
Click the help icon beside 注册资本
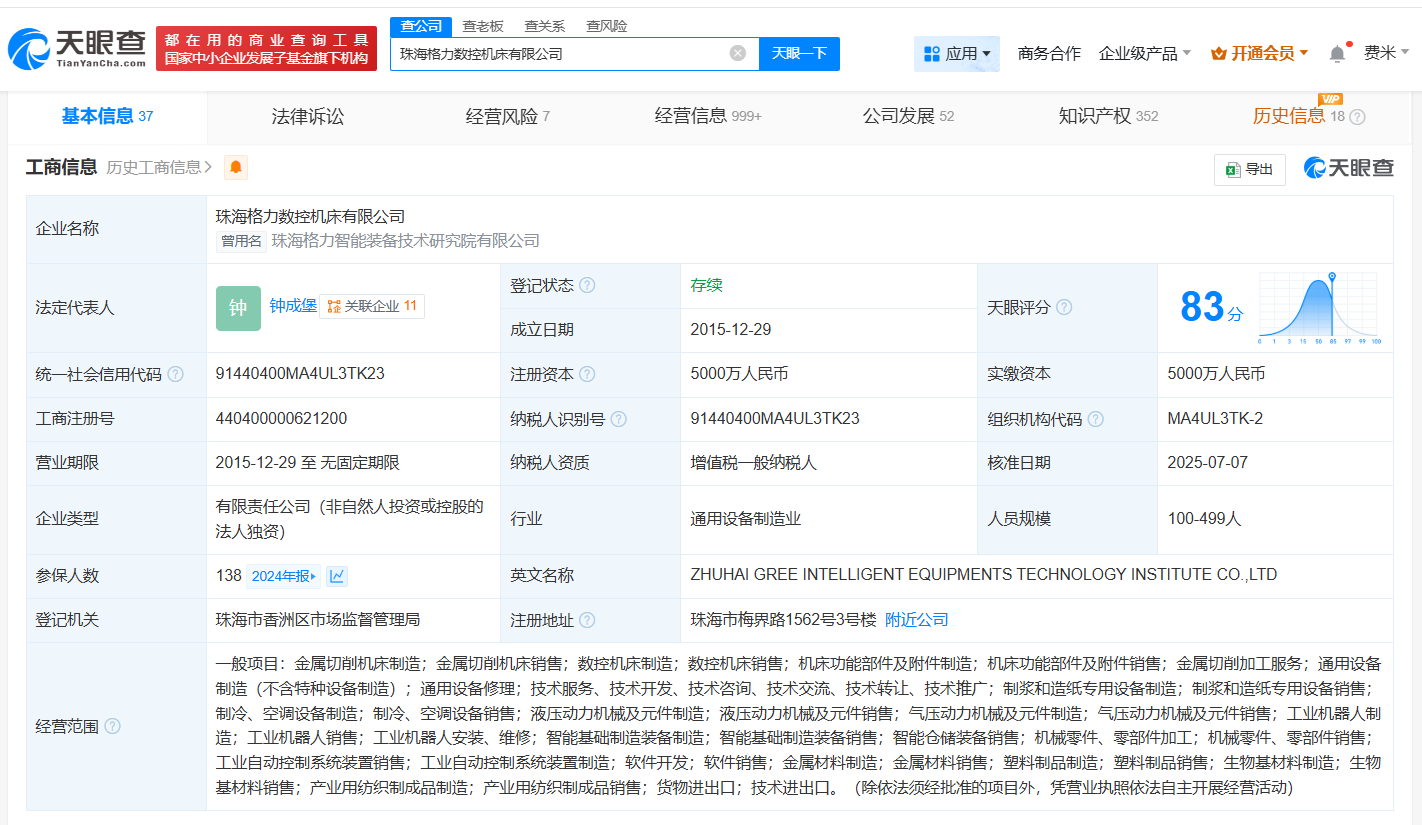[x=587, y=374]
